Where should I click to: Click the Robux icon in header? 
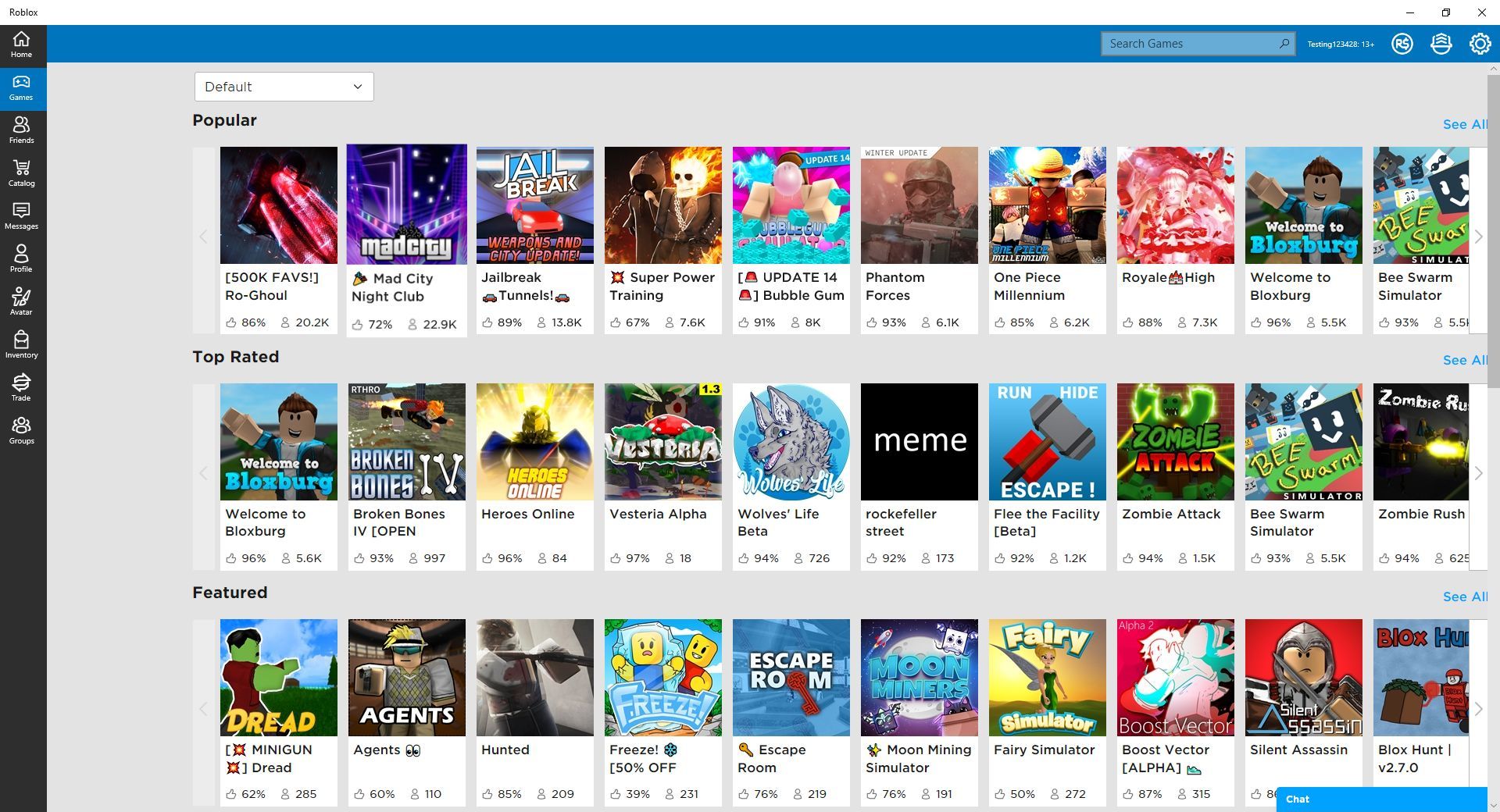1402,44
